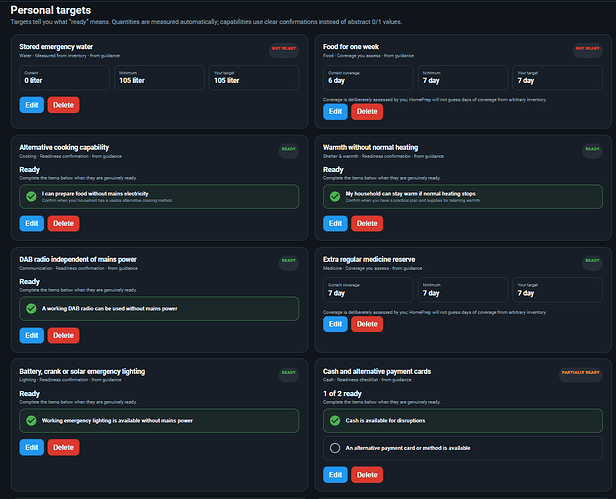Edit the Alternative cooking capability target
This screenshot has width=616, height=499.
coord(32,223)
